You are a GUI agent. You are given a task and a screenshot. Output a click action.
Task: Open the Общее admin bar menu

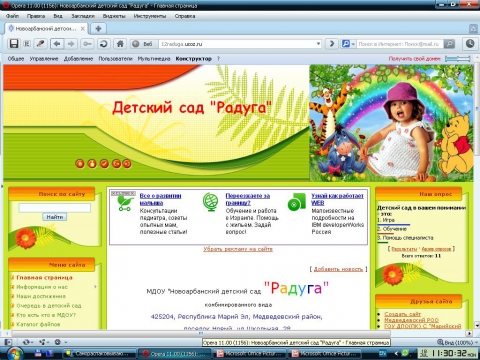(x=16, y=59)
